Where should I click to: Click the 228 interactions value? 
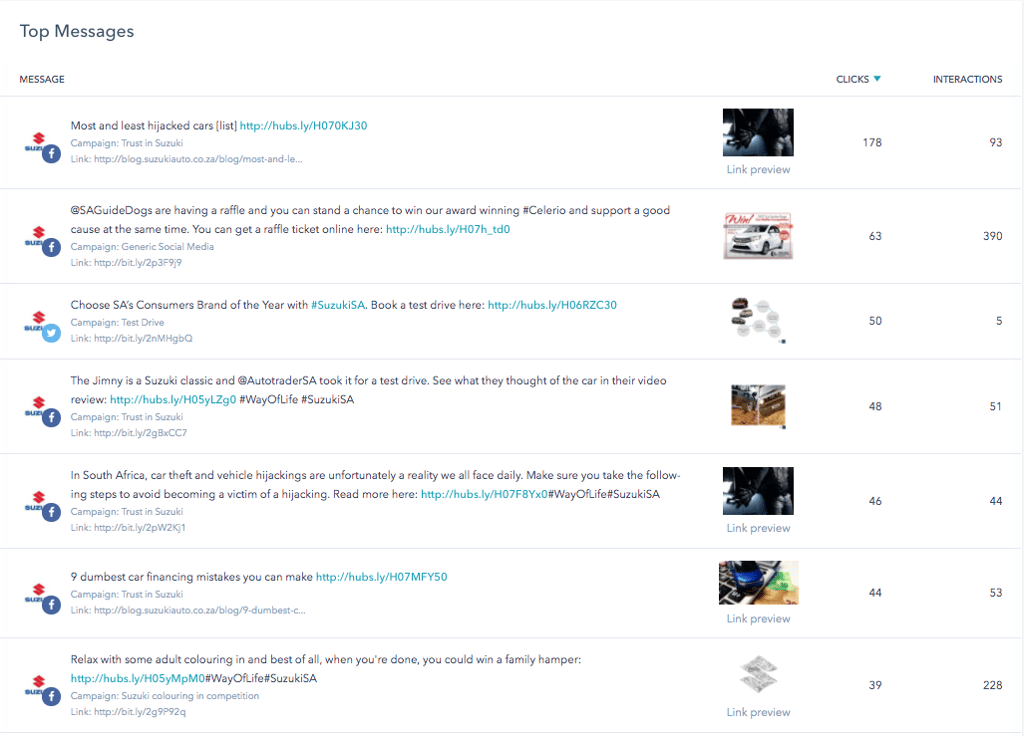click(x=993, y=685)
